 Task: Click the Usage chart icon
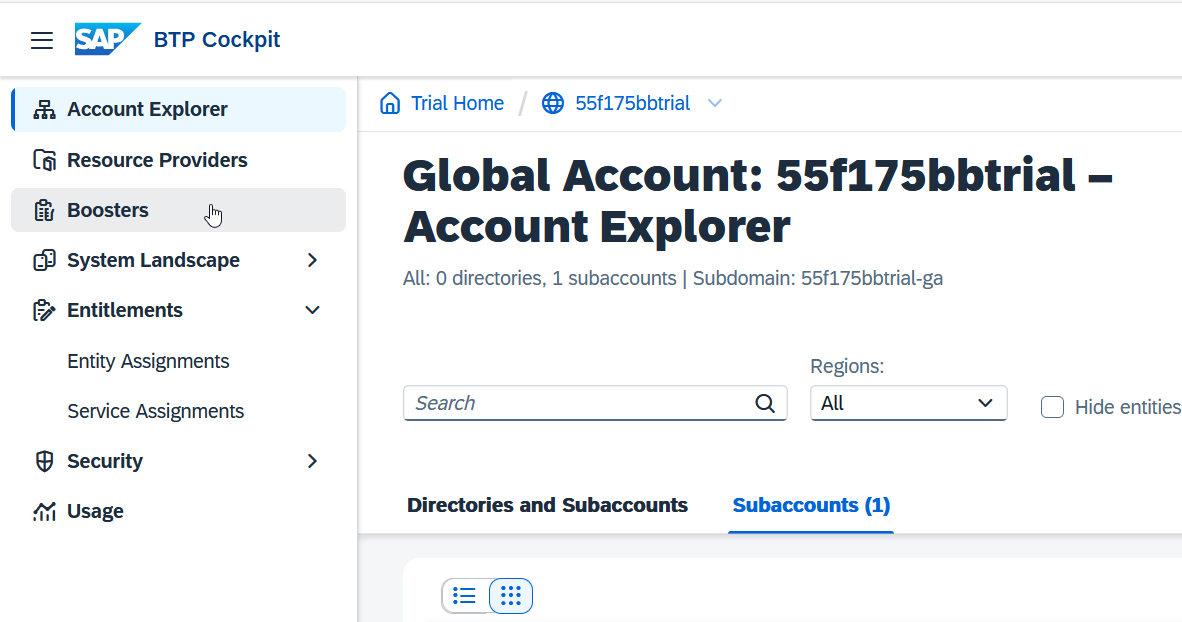click(44, 511)
